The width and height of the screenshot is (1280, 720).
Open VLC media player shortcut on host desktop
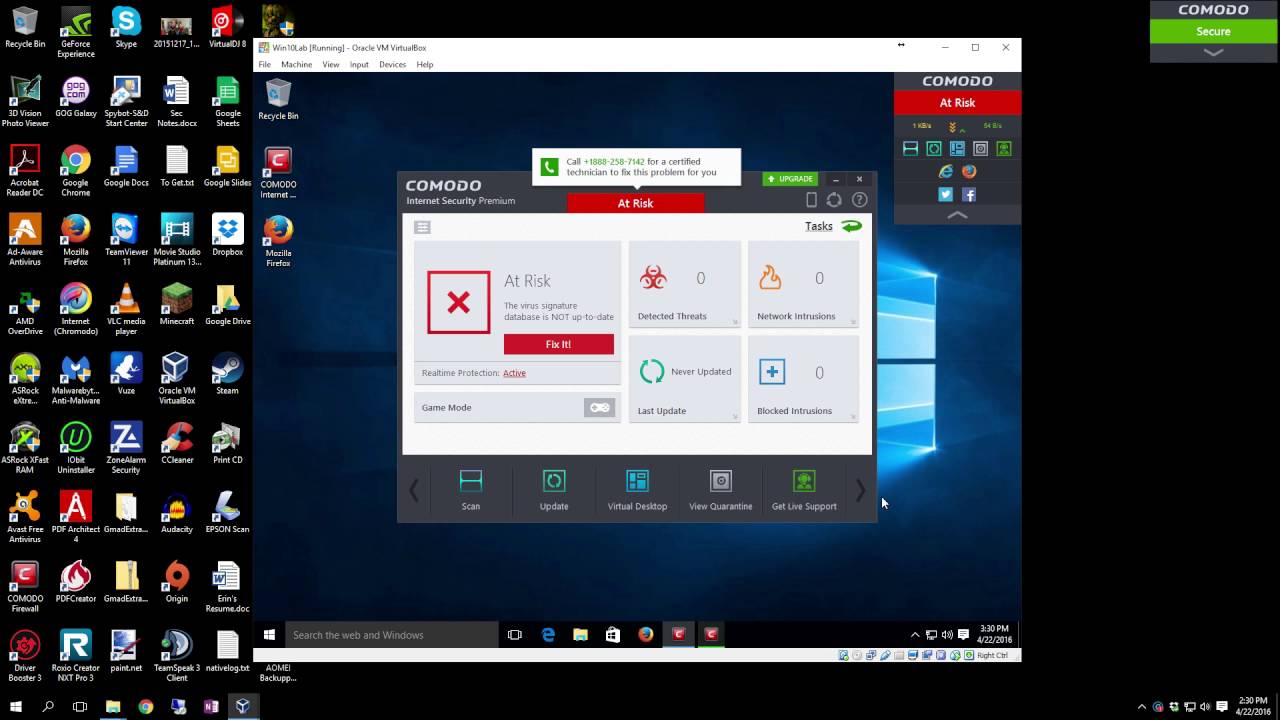click(126, 304)
